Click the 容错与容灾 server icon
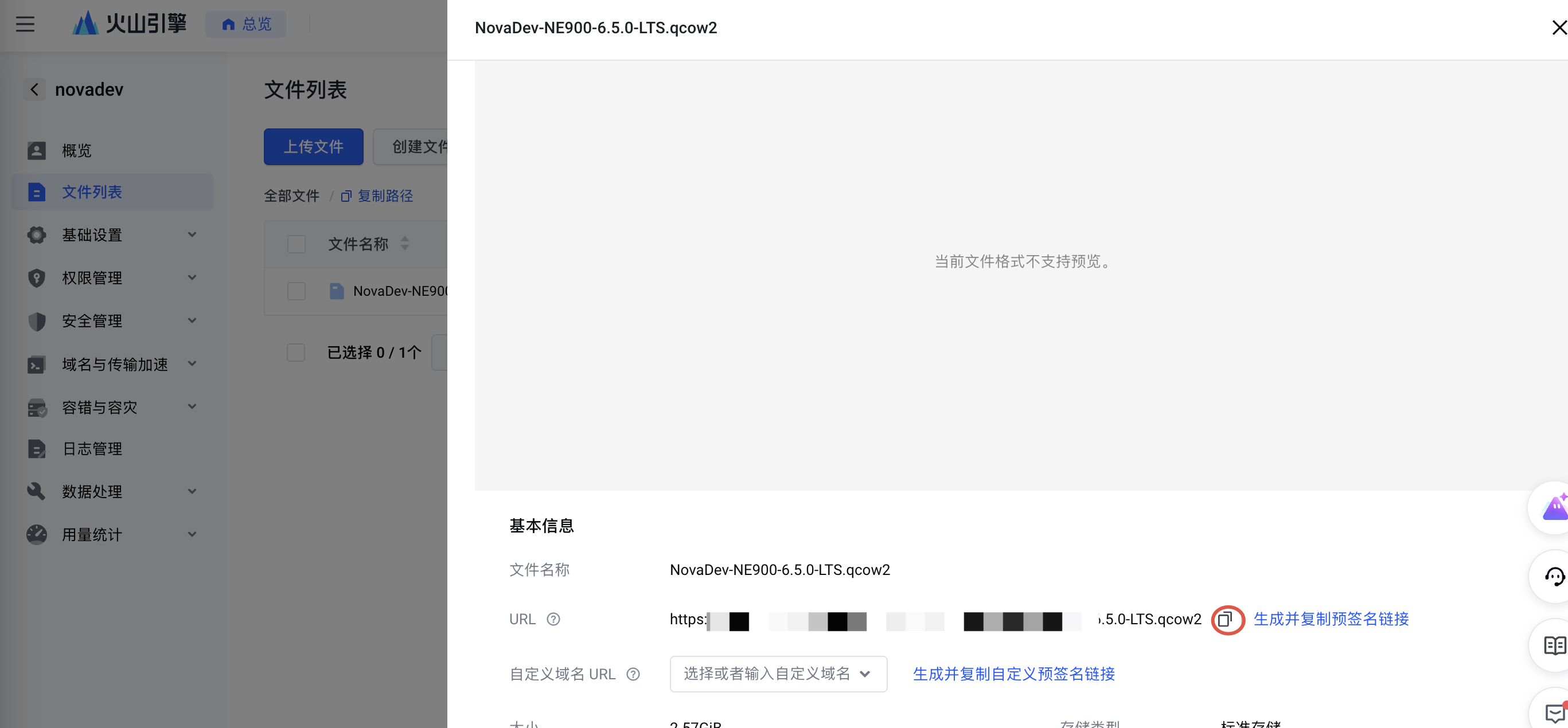The width and height of the screenshot is (1568, 728). coord(37,408)
